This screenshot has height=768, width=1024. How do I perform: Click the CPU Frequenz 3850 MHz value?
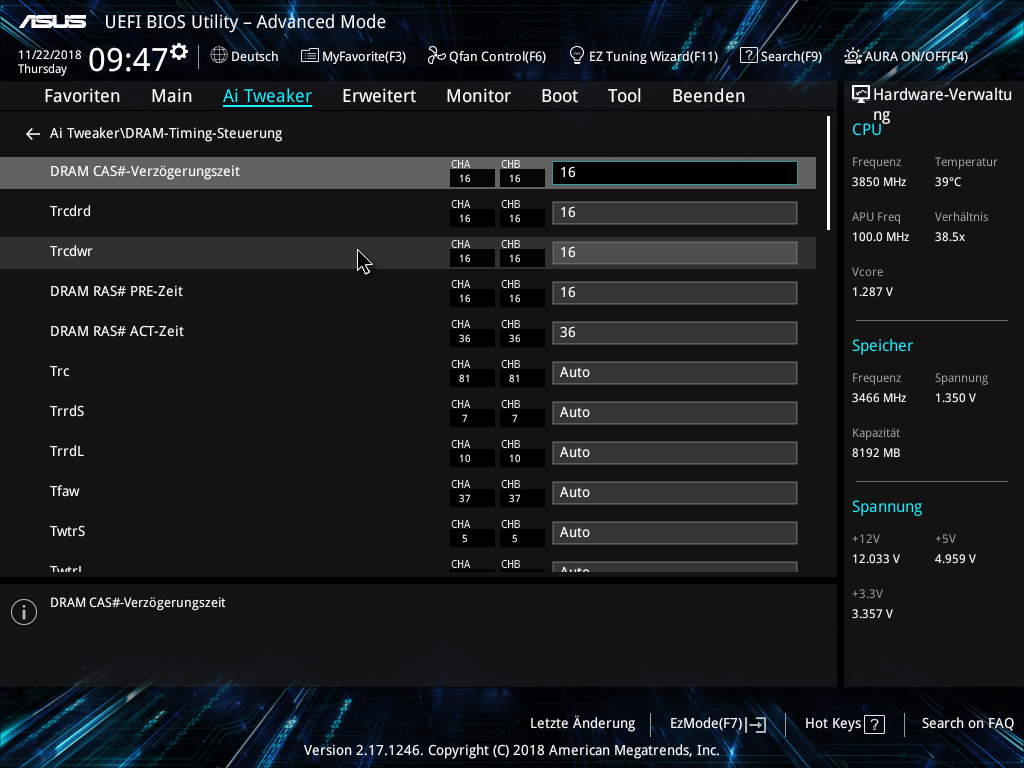coord(879,182)
